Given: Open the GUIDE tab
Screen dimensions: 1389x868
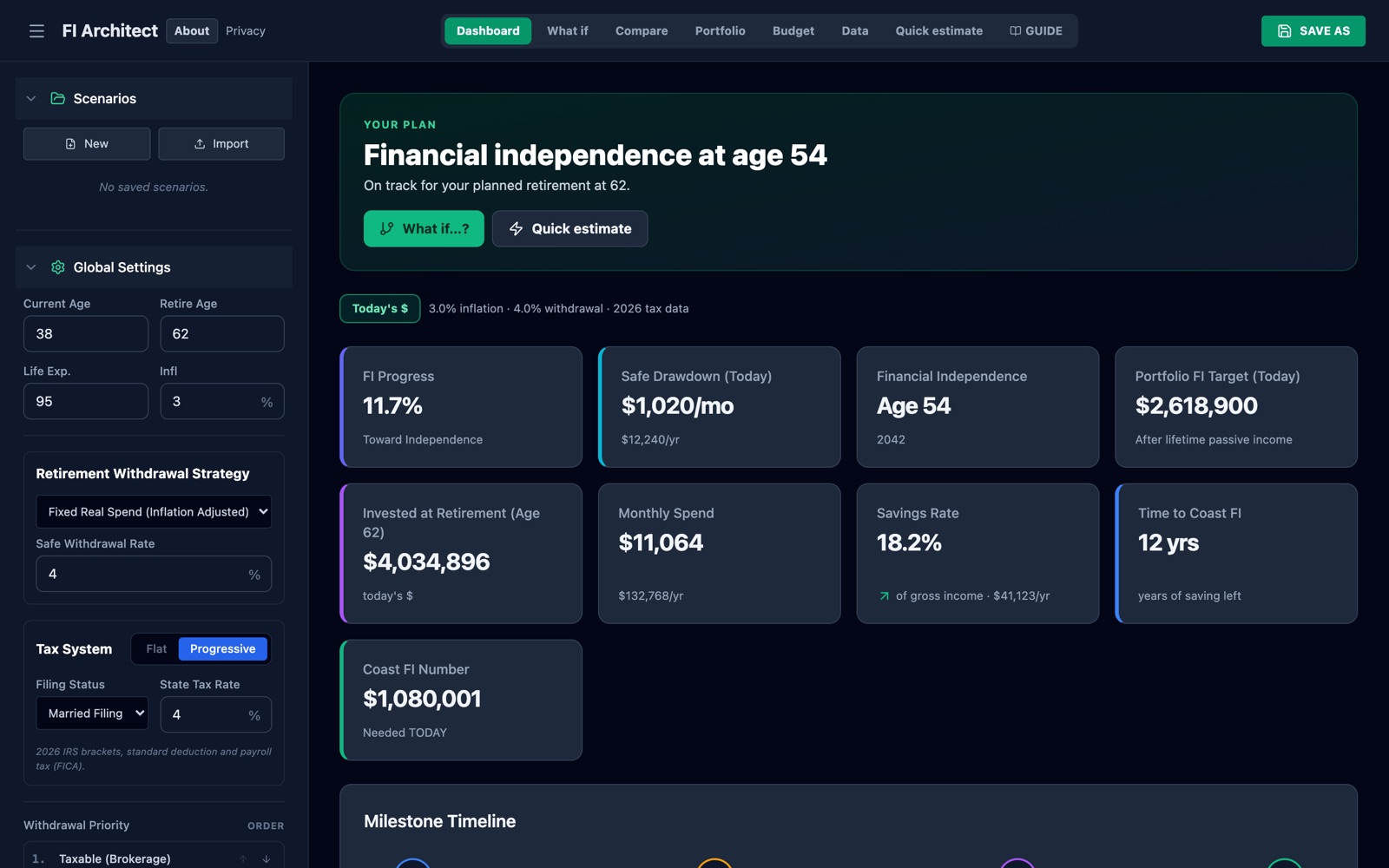Looking at the screenshot, I should [x=1037, y=31].
